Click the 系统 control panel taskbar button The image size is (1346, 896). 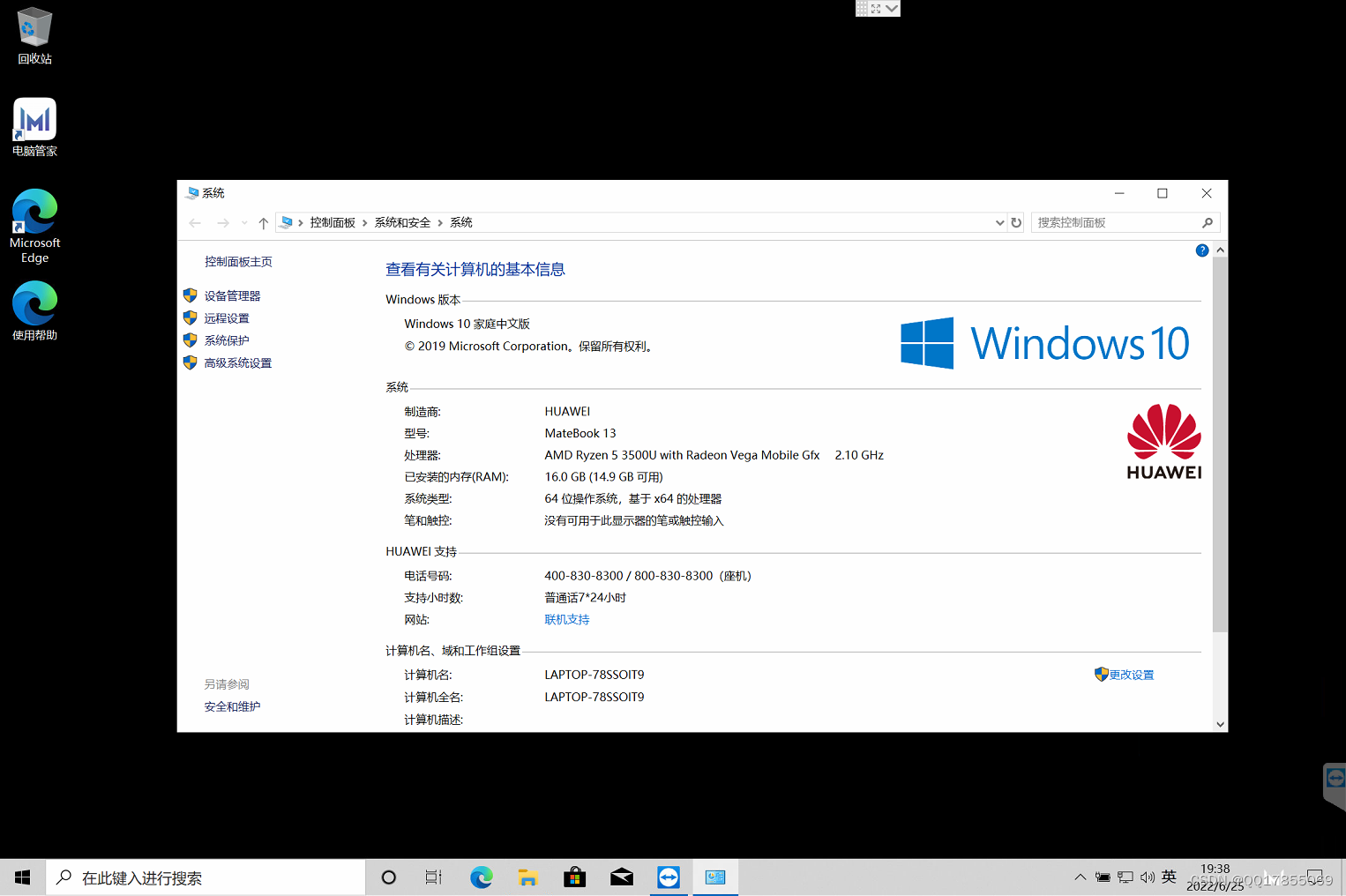click(x=715, y=877)
